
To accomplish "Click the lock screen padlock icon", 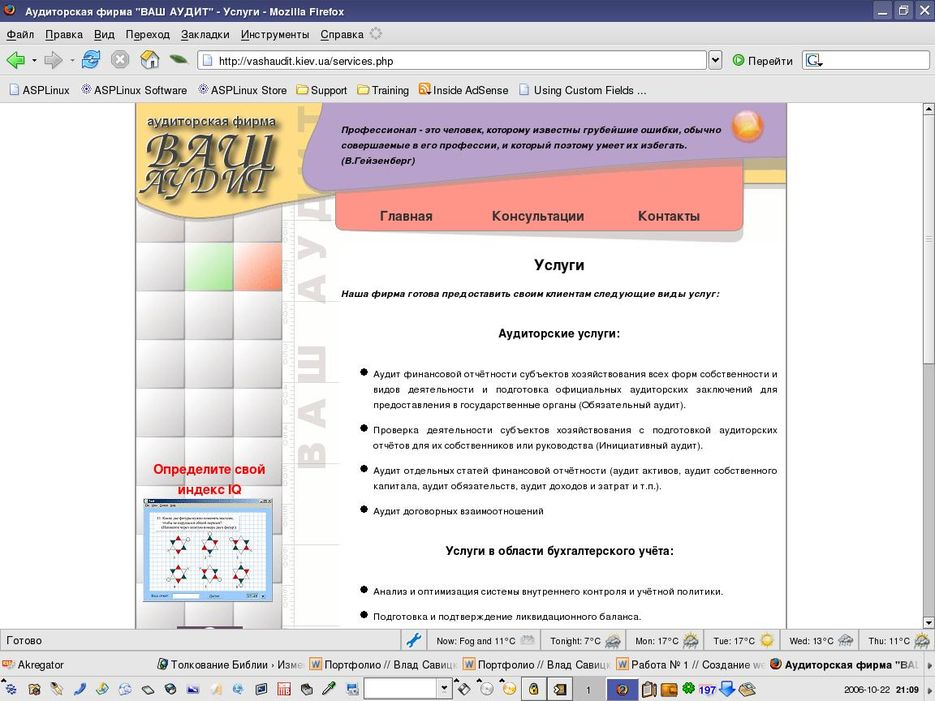I will click(534, 689).
